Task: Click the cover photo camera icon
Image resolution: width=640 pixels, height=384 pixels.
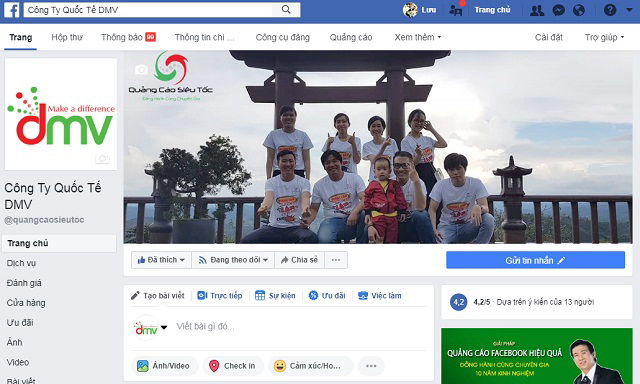Action: pyautogui.click(x=141, y=70)
